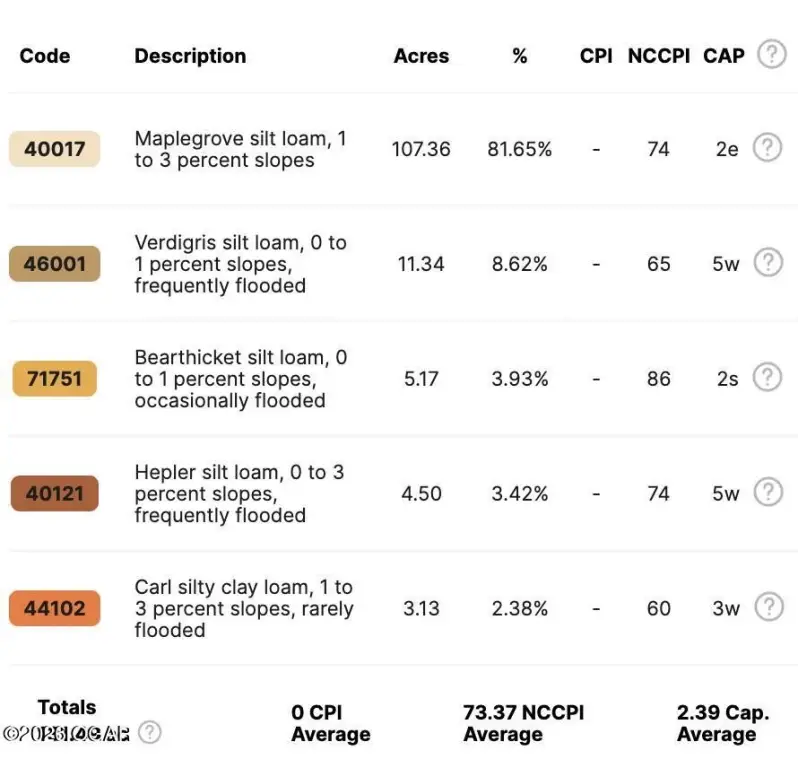Open help icon for Bearthicket silt loam row
The height and width of the screenshot is (768, 798).
(x=767, y=378)
